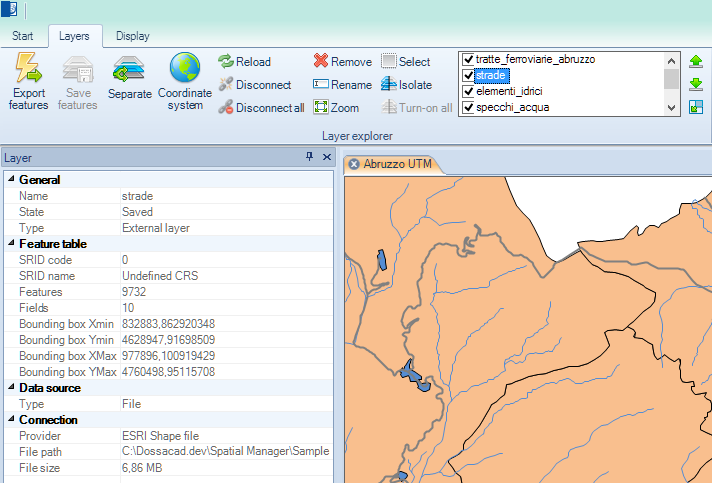Collapse the Feature table section
The image size is (712, 483).
11,244
